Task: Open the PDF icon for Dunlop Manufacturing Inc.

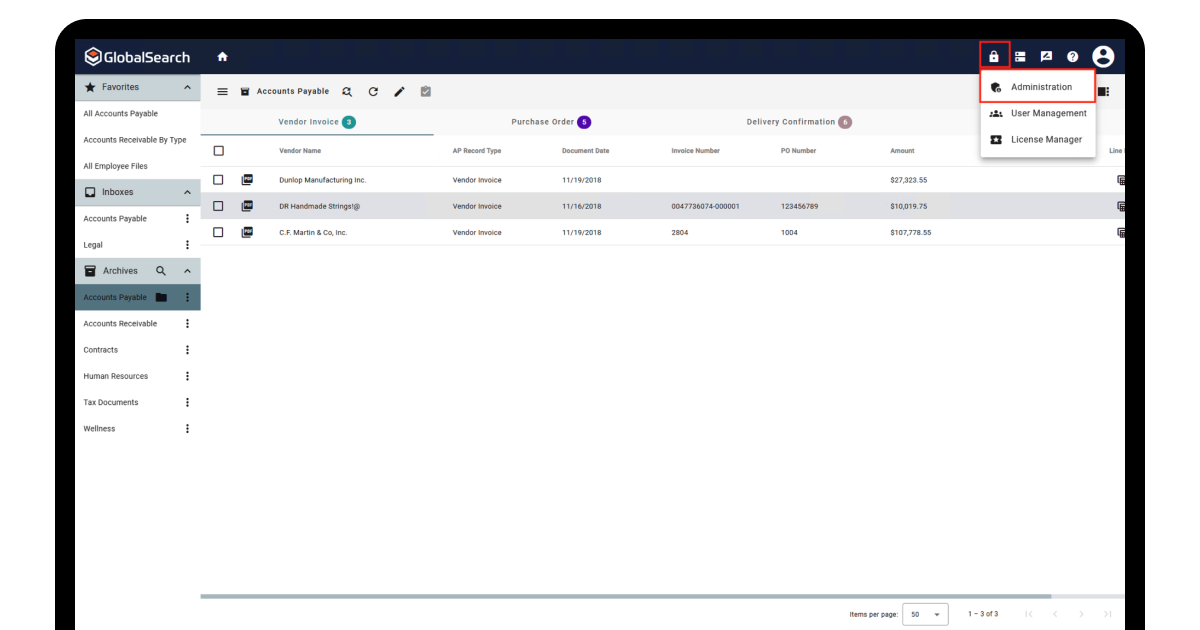Action: click(x=247, y=180)
